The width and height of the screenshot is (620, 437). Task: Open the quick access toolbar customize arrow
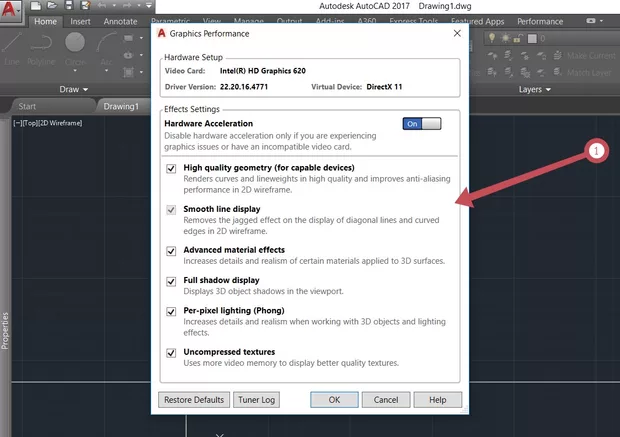point(147,6)
